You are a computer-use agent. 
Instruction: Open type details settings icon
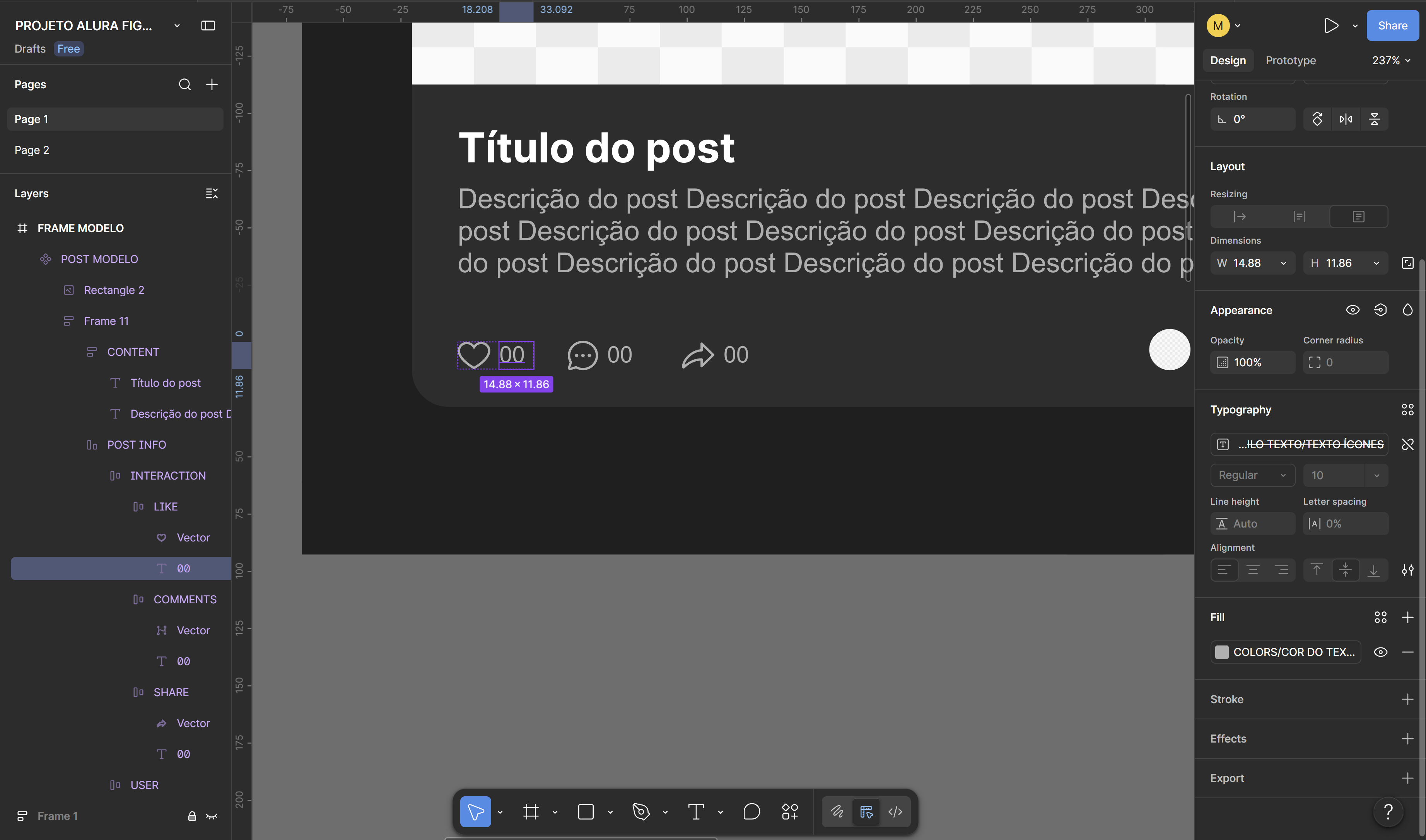point(1407,570)
